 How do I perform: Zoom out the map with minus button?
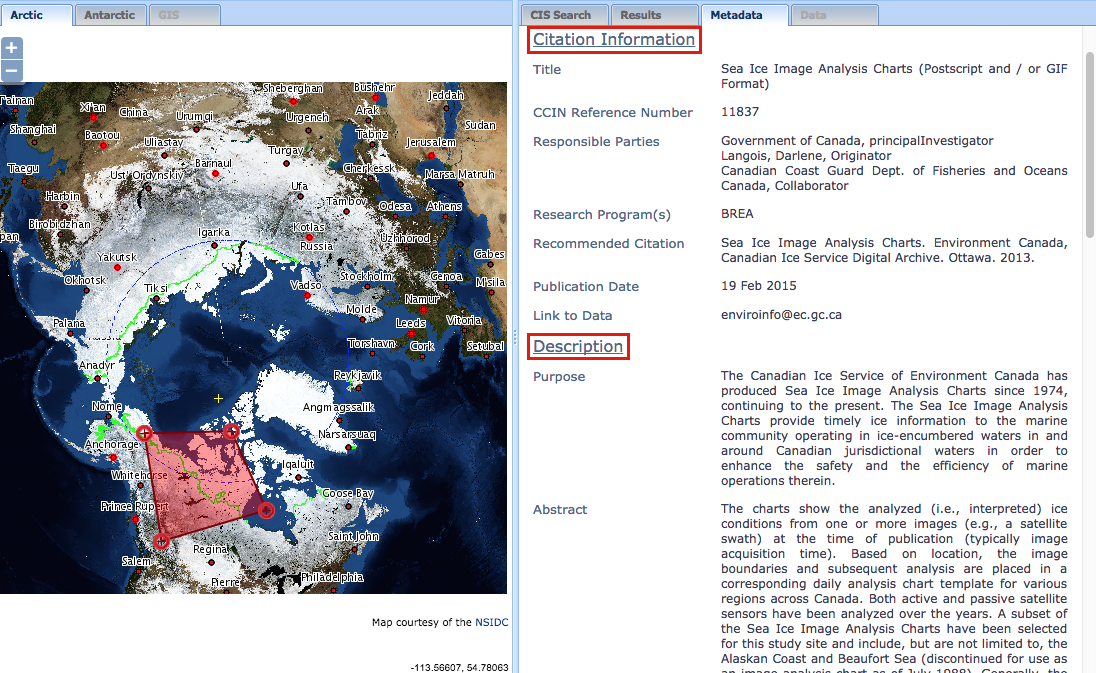click(11, 71)
